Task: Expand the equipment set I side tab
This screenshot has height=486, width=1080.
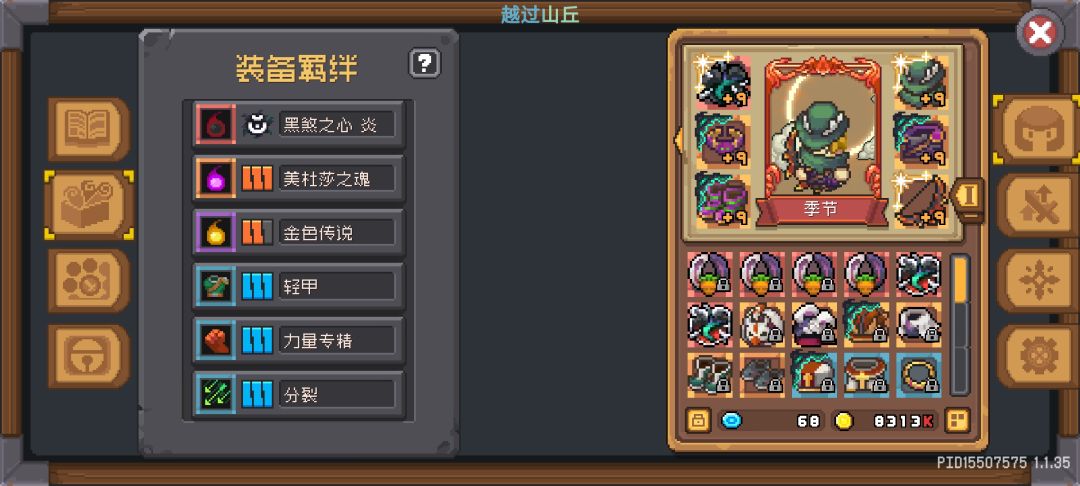Action: tap(968, 197)
